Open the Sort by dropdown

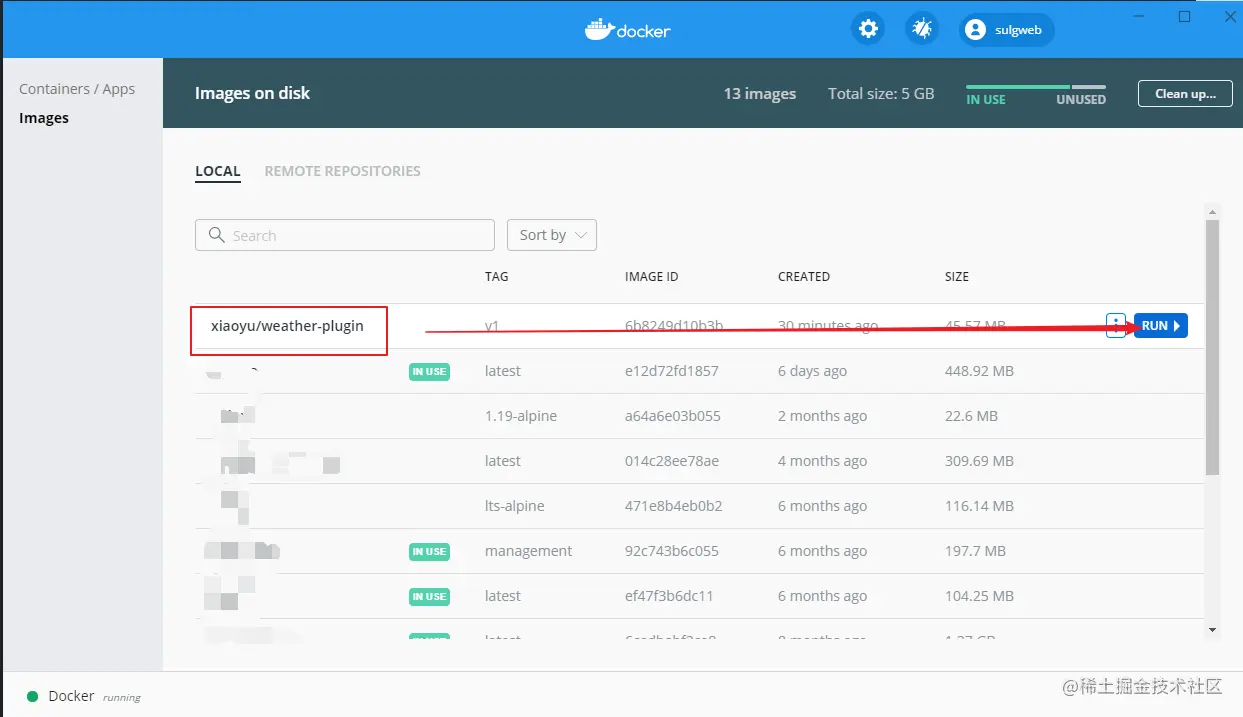click(552, 235)
